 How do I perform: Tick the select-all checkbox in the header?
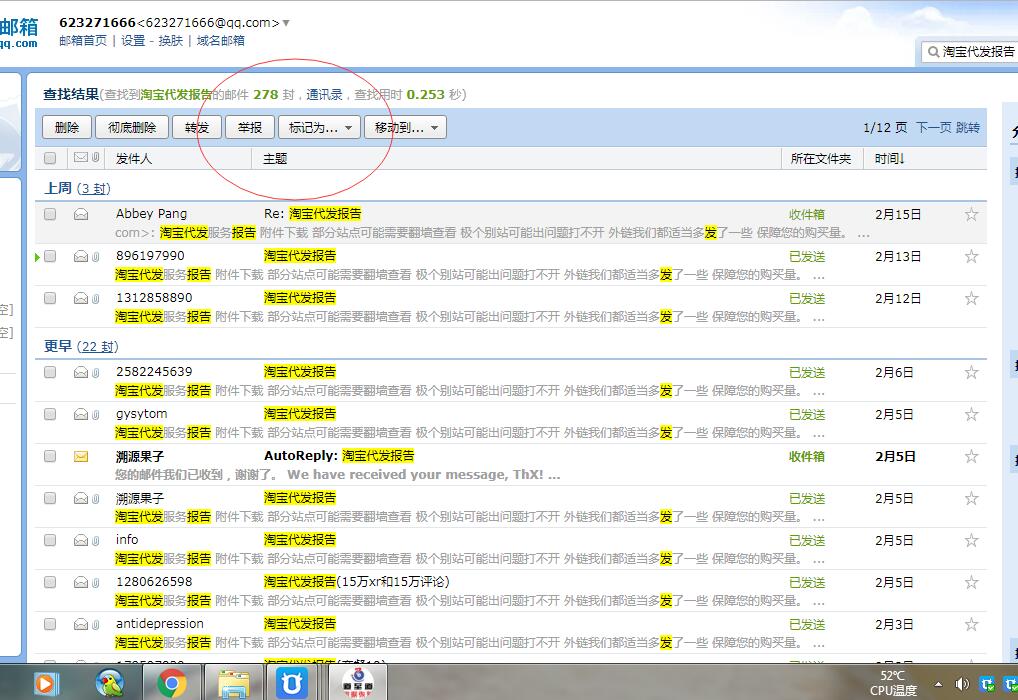click(x=49, y=158)
